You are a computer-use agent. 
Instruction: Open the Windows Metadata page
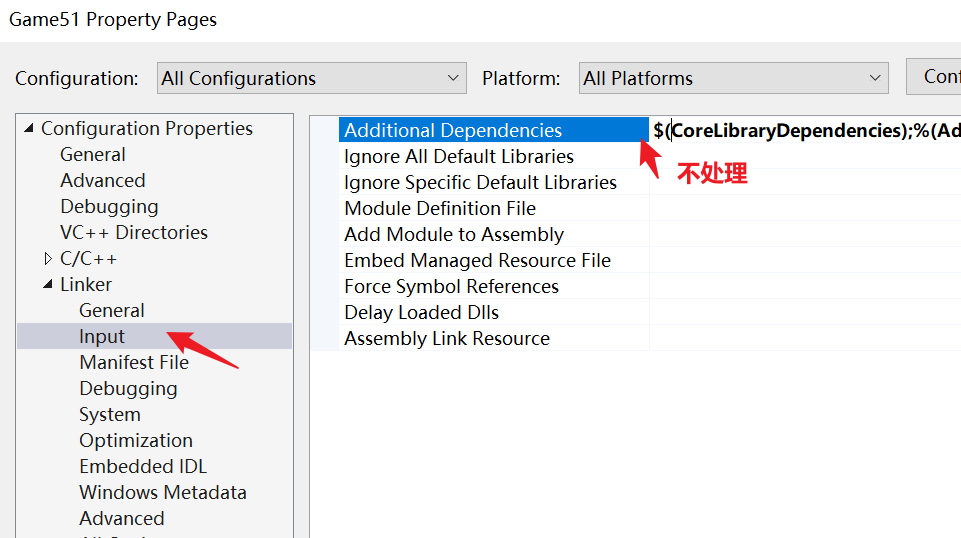pyautogui.click(x=163, y=492)
